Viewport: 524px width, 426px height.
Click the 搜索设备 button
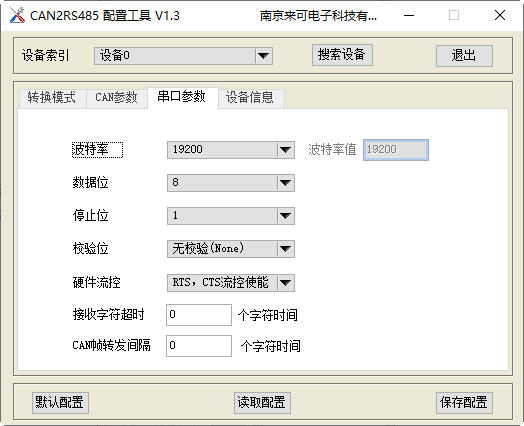[342, 55]
